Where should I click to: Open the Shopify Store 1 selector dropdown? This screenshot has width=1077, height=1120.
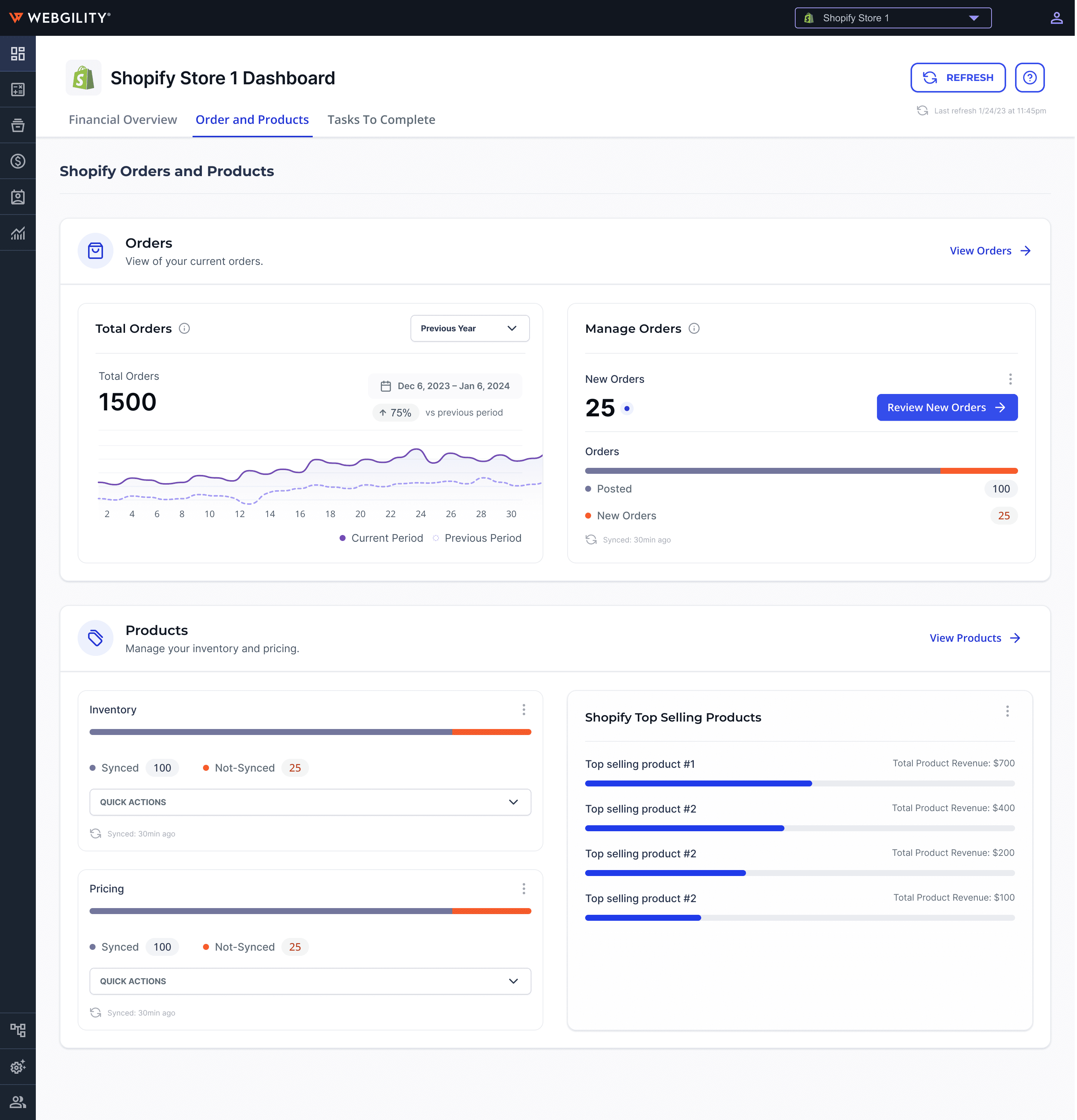[892, 18]
